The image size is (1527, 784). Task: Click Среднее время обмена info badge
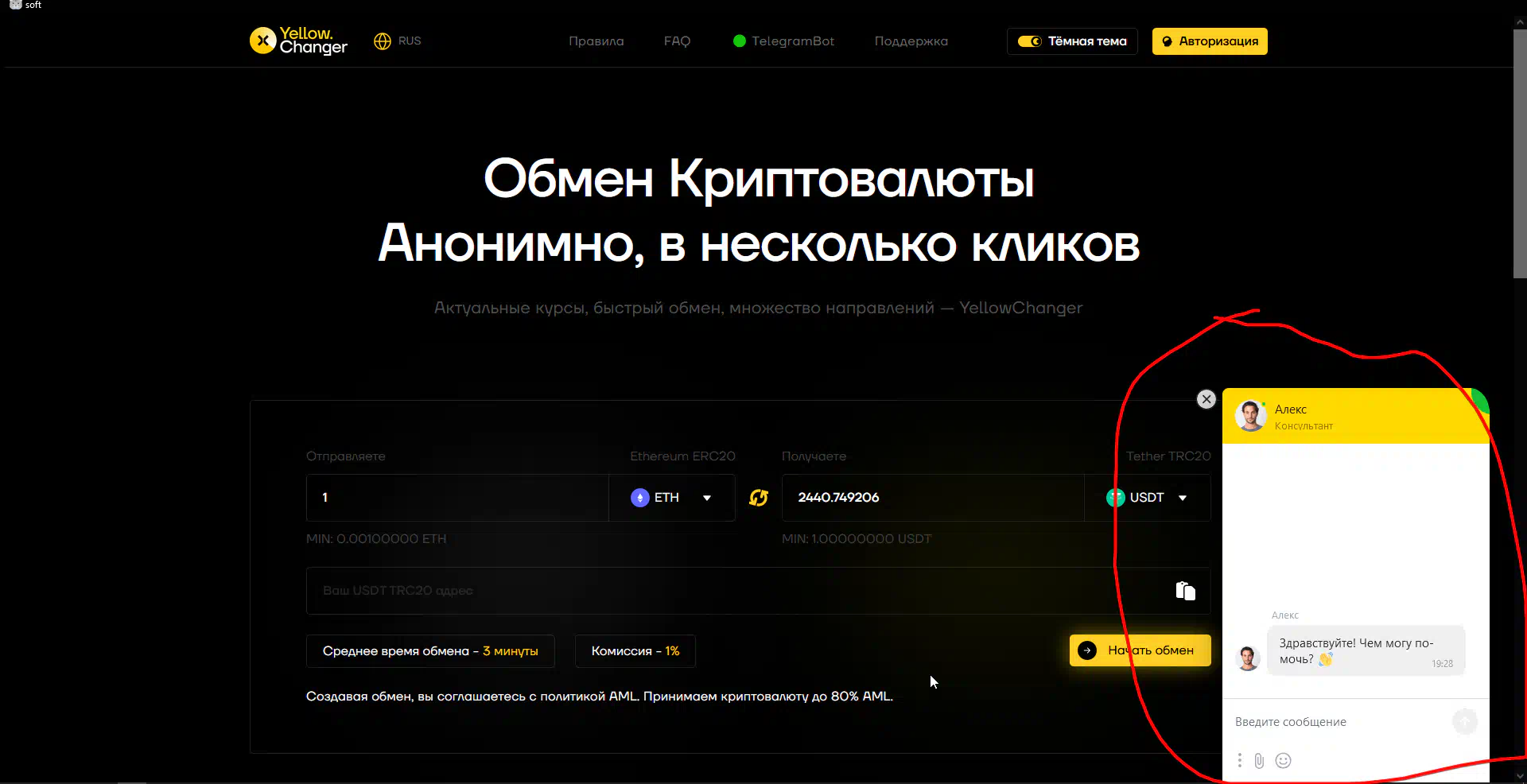430,651
